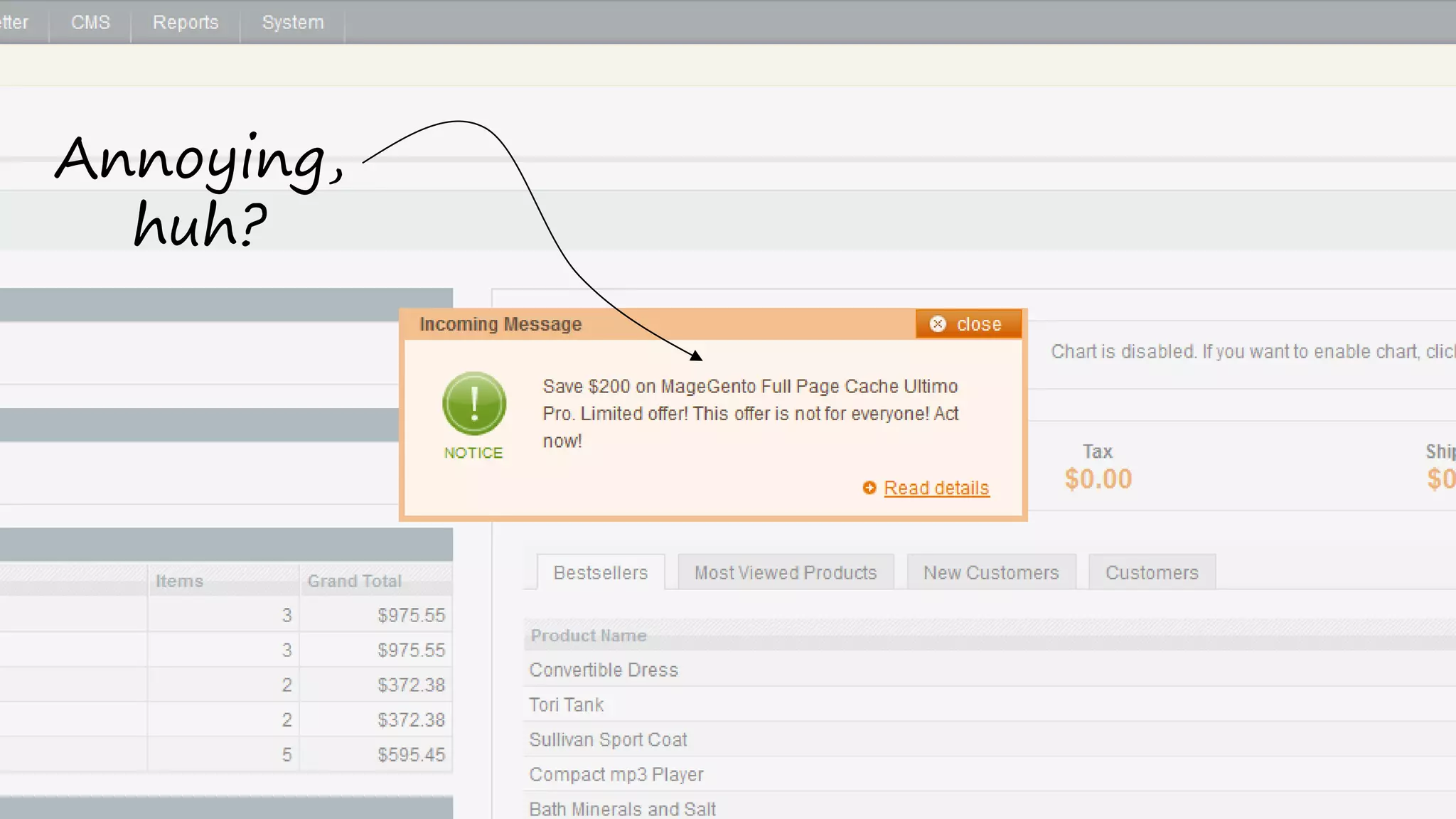Viewport: 1456px width, 819px height.
Task: Click the orange plus icon before Read details
Action: (x=869, y=488)
